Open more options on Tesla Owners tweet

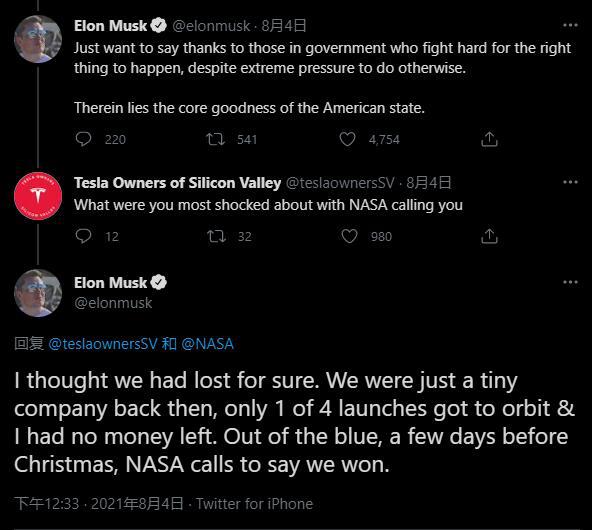coord(570,182)
